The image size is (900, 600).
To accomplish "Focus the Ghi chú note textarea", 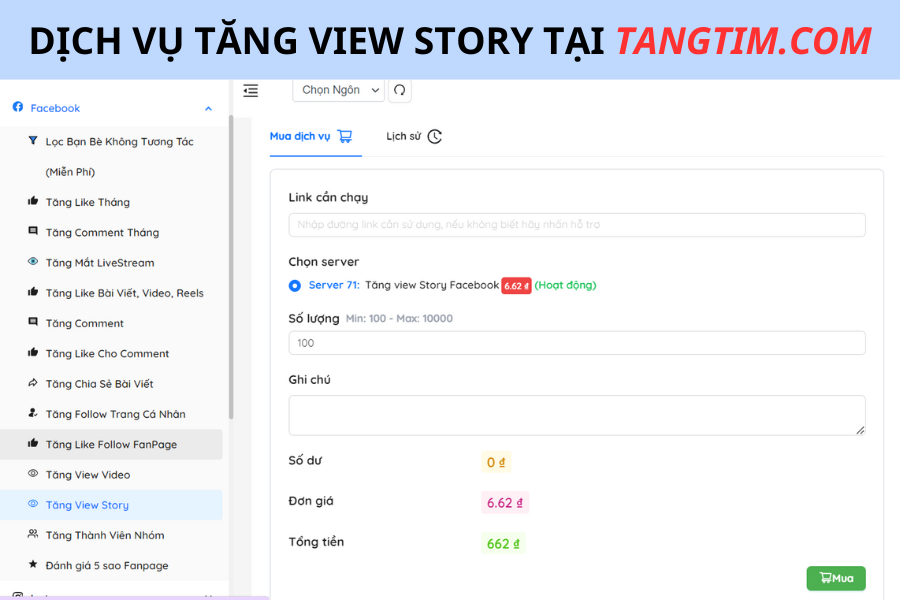I will pos(577,415).
